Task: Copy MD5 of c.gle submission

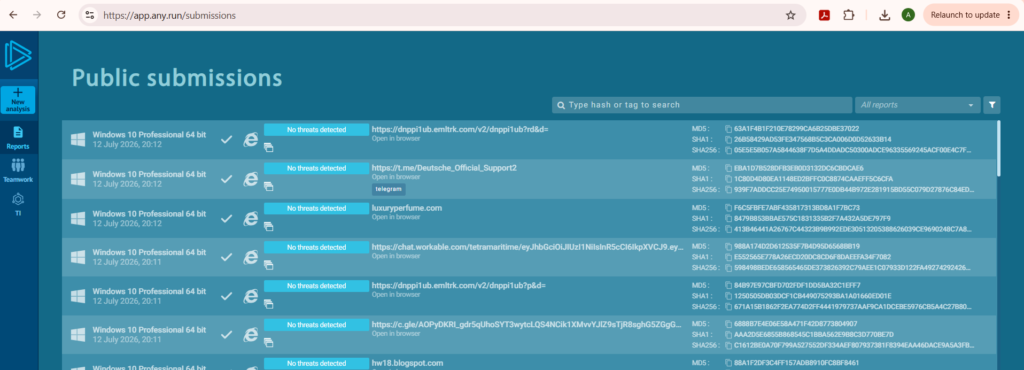Action: 729,324
